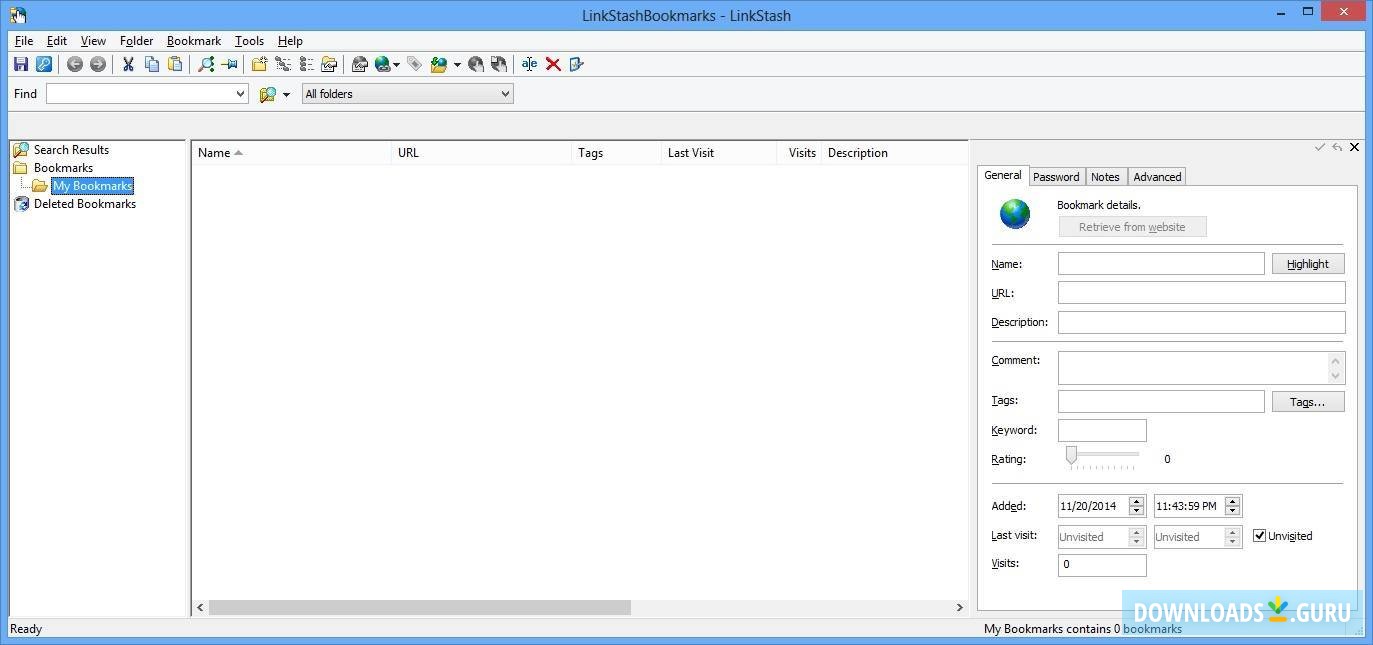The image size is (1373, 645).
Task: Click the rename text cursor icon
Action: (x=529, y=64)
